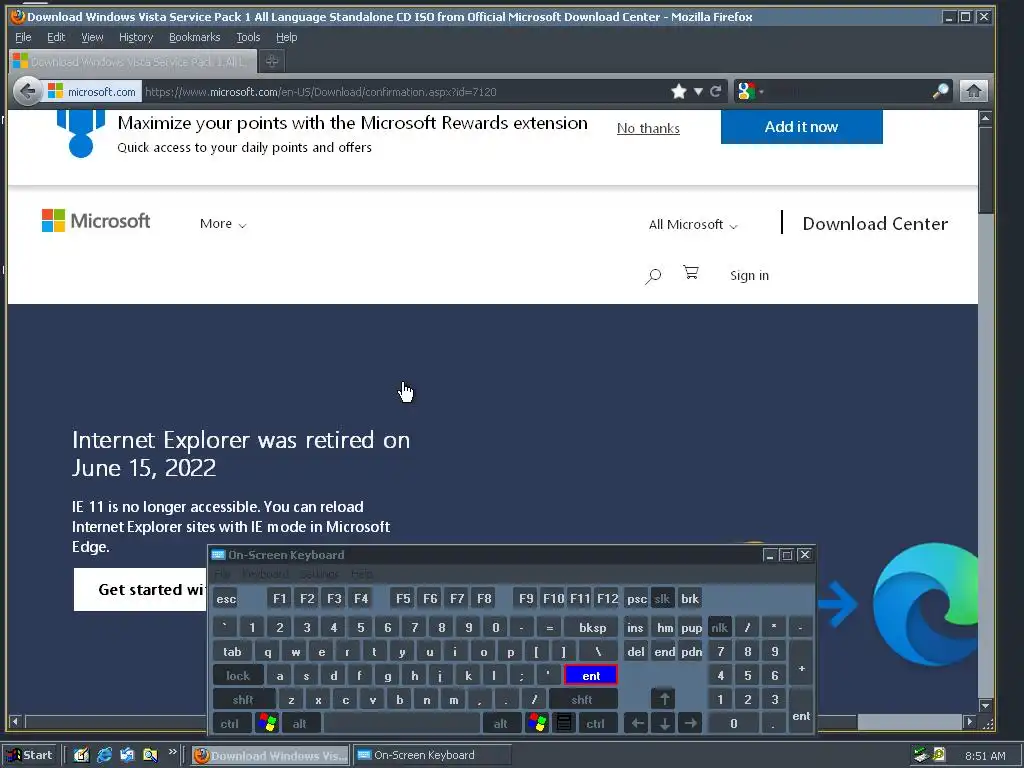Click the del key on On-Screen Keyboard

pyautogui.click(x=635, y=651)
